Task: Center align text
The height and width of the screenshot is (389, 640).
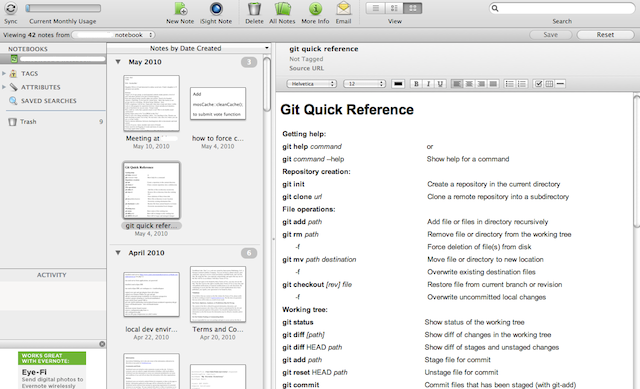Action: (x=469, y=84)
